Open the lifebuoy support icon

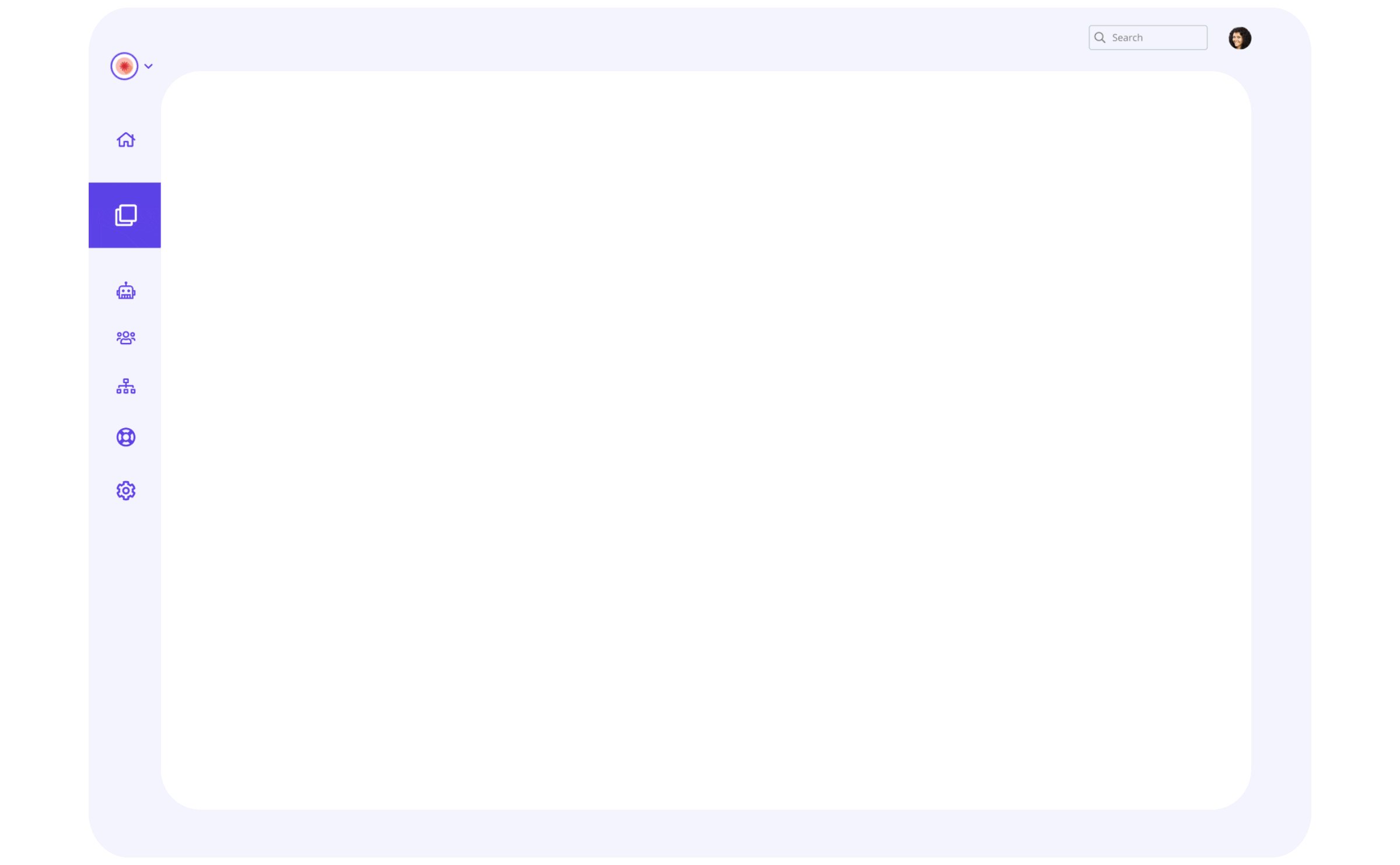point(125,437)
